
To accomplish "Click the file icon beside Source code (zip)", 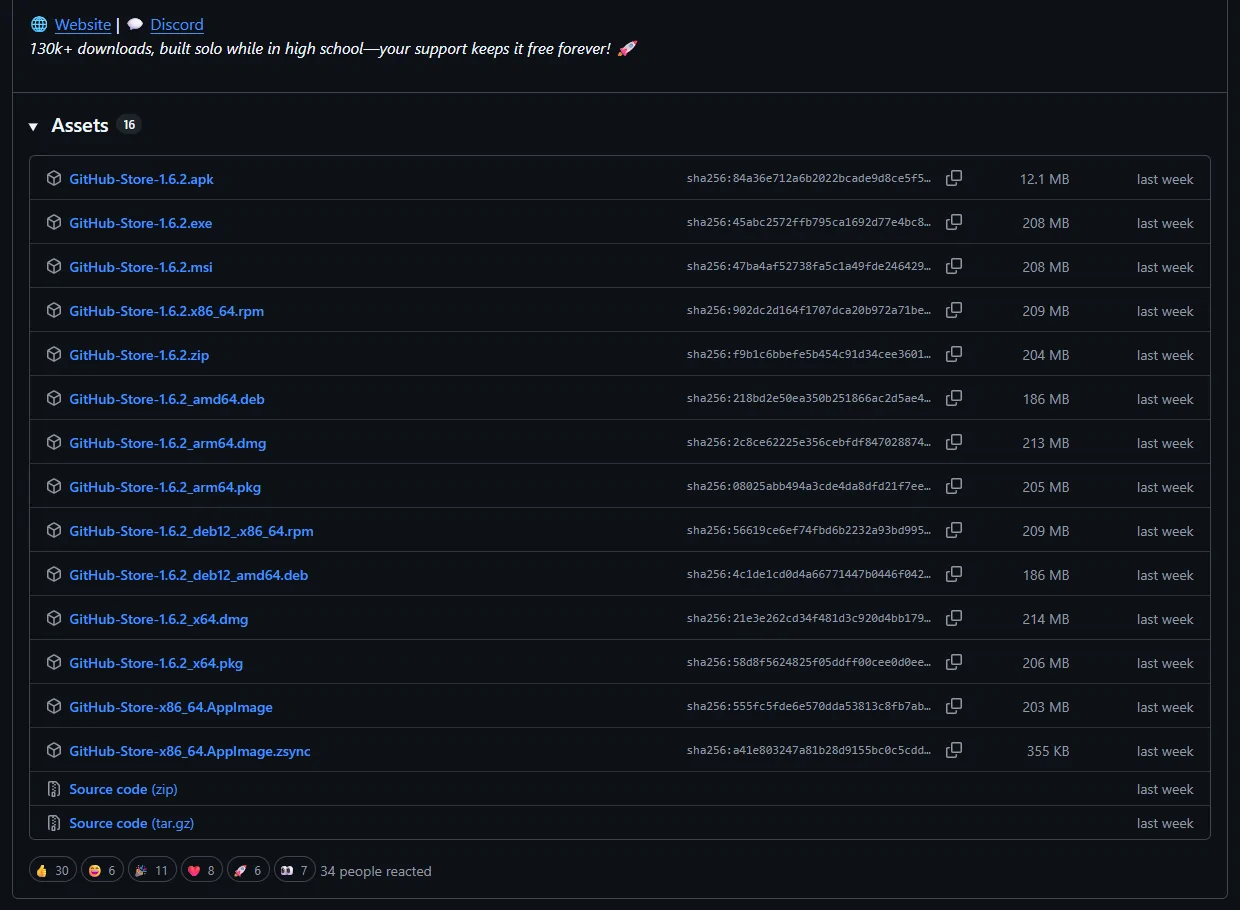I will 53,789.
